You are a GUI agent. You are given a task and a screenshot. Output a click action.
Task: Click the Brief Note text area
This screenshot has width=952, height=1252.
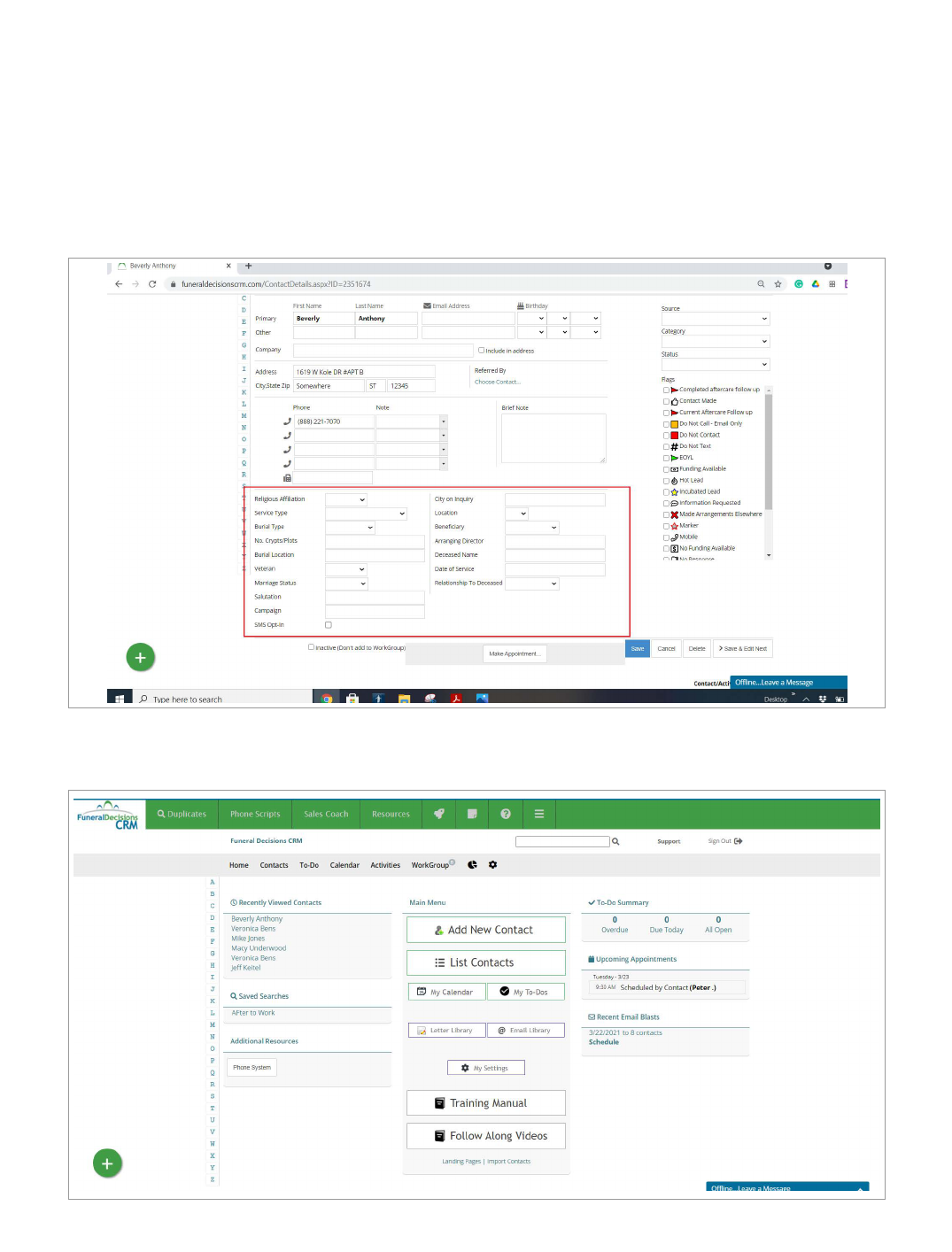553,438
